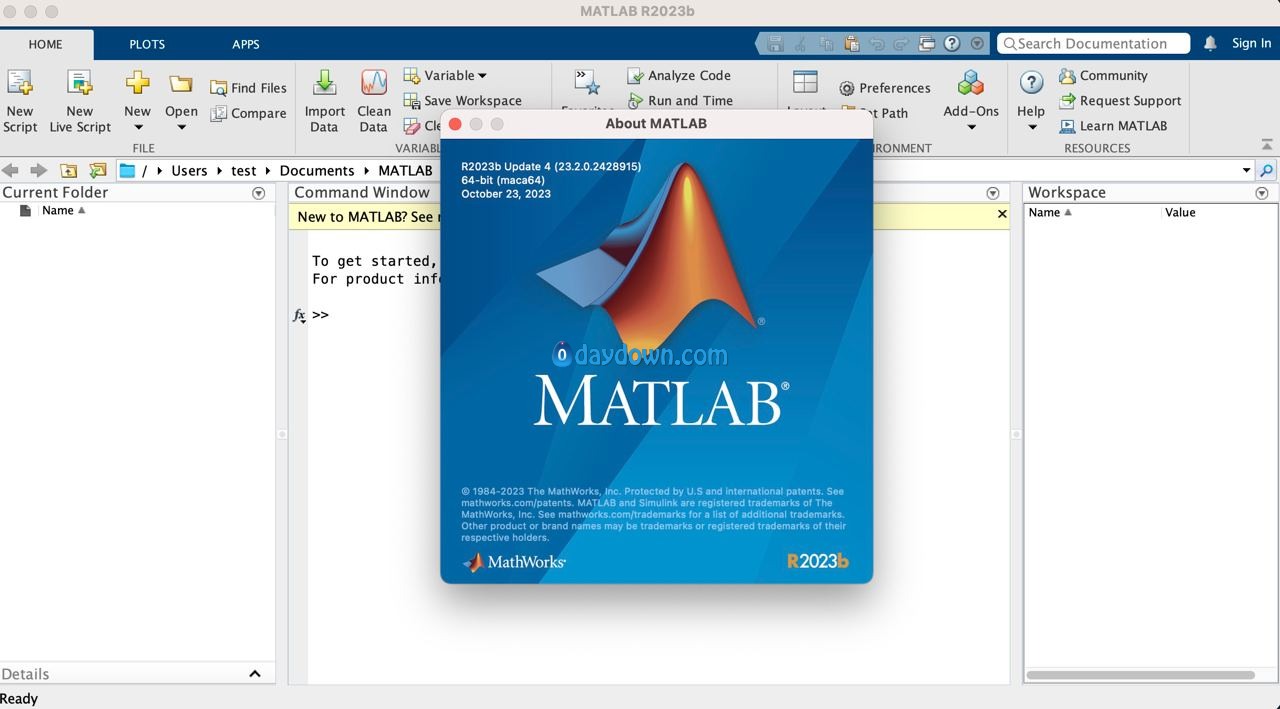Go back to previous folder
1280x709 pixels.
click(x=11, y=170)
